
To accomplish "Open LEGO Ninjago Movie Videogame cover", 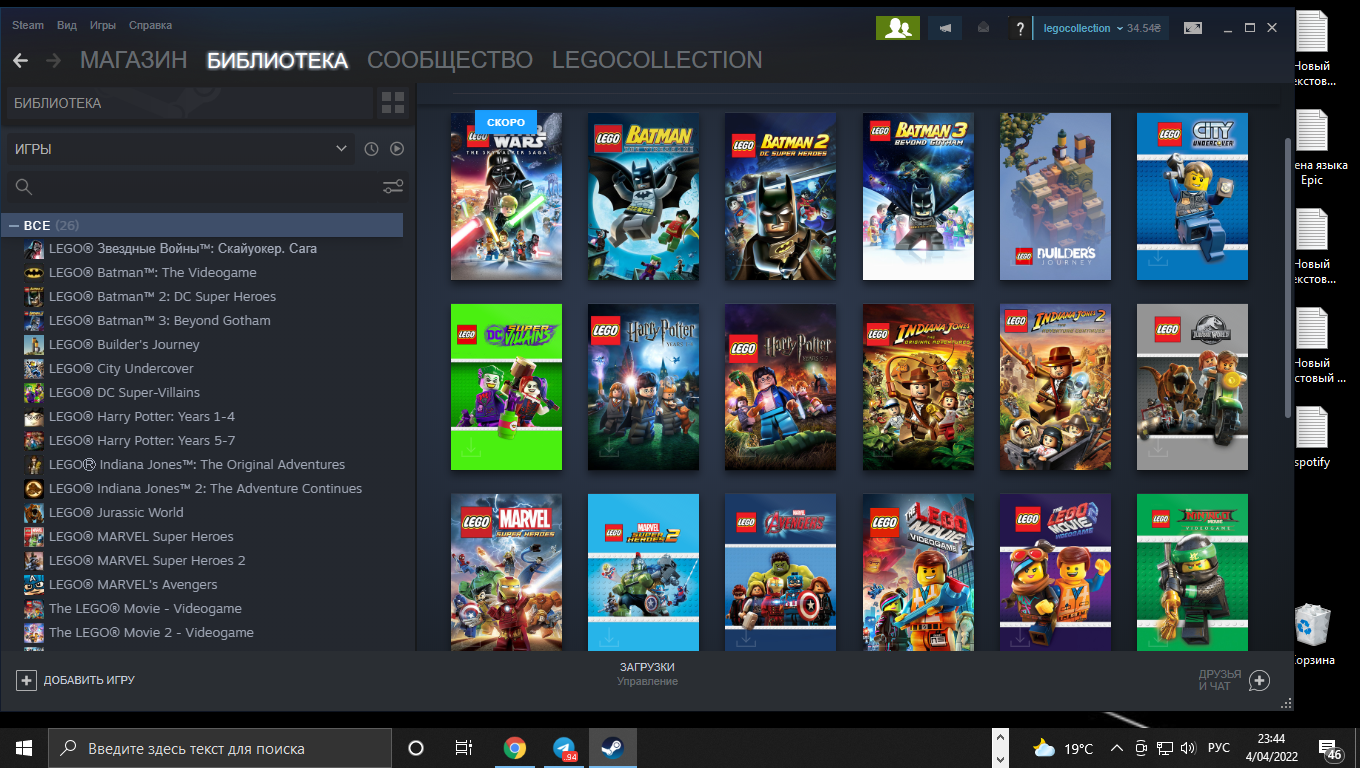I will [1192, 573].
